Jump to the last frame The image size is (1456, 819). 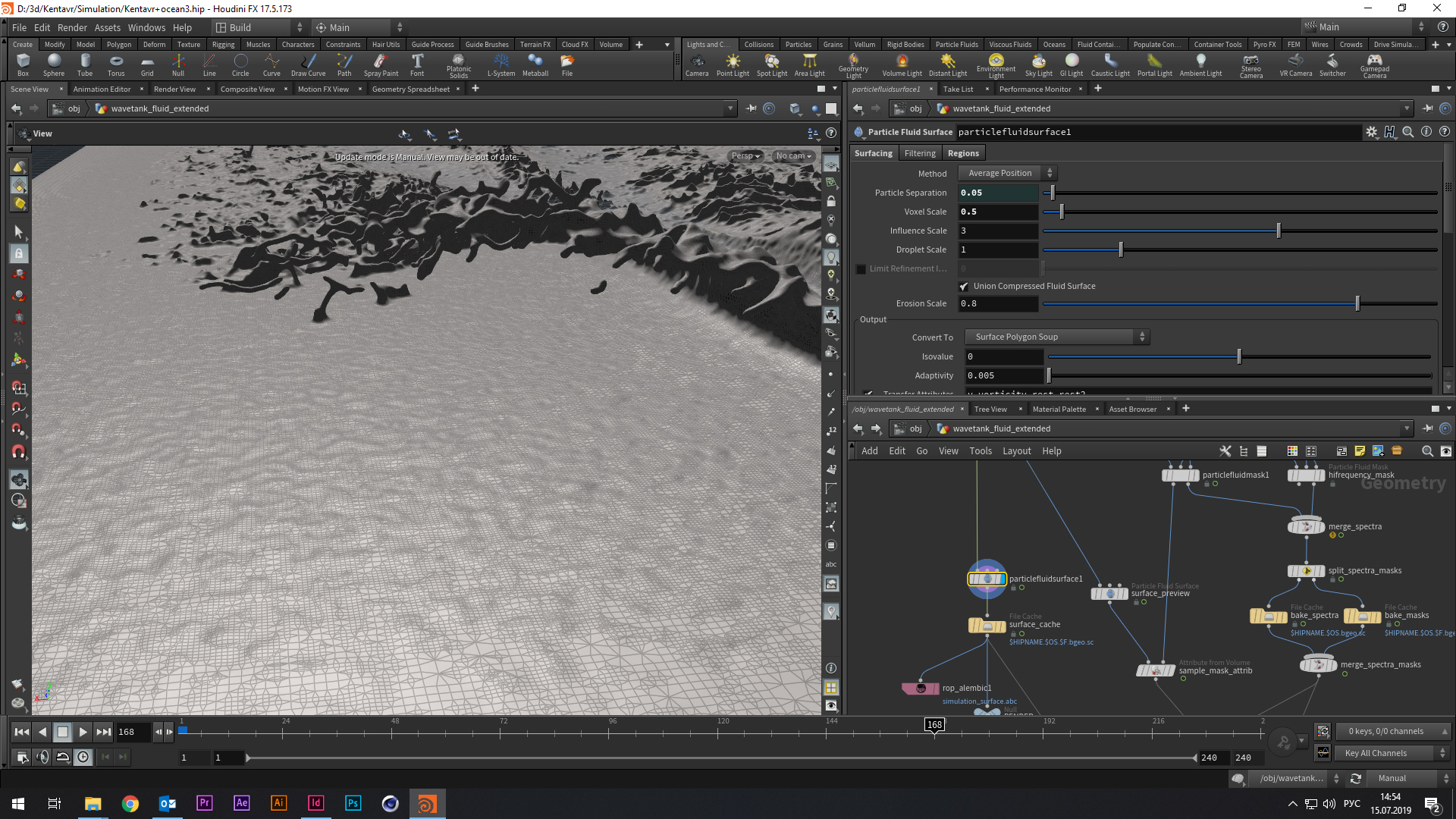(x=104, y=732)
